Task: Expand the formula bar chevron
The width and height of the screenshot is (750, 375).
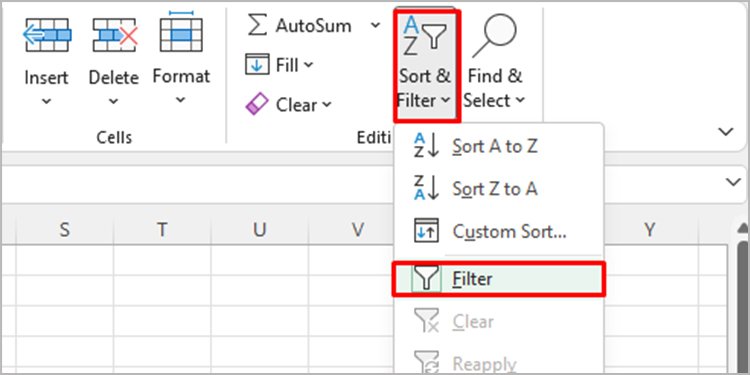Action: click(733, 182)
